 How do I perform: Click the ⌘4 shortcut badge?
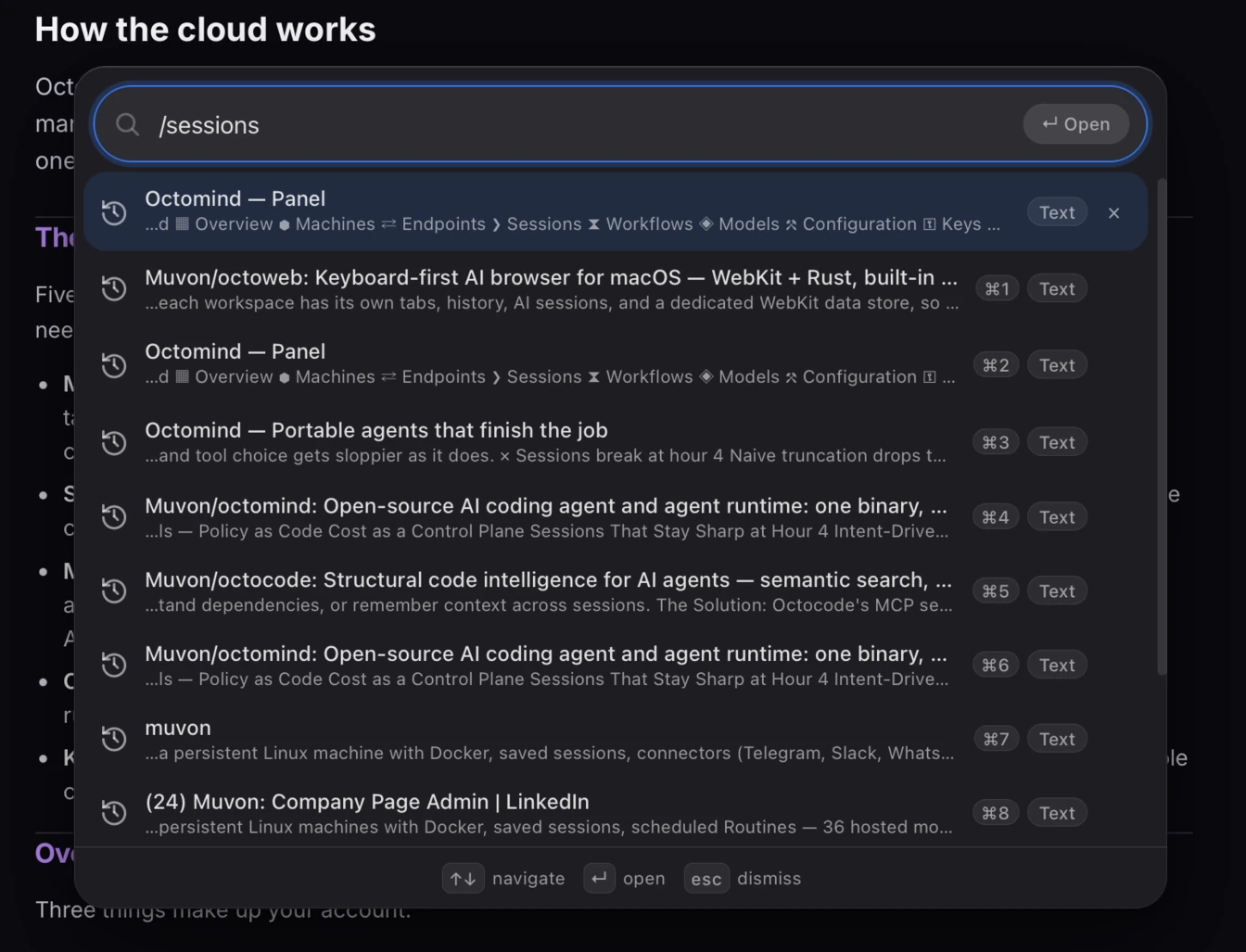click(996, 516)
